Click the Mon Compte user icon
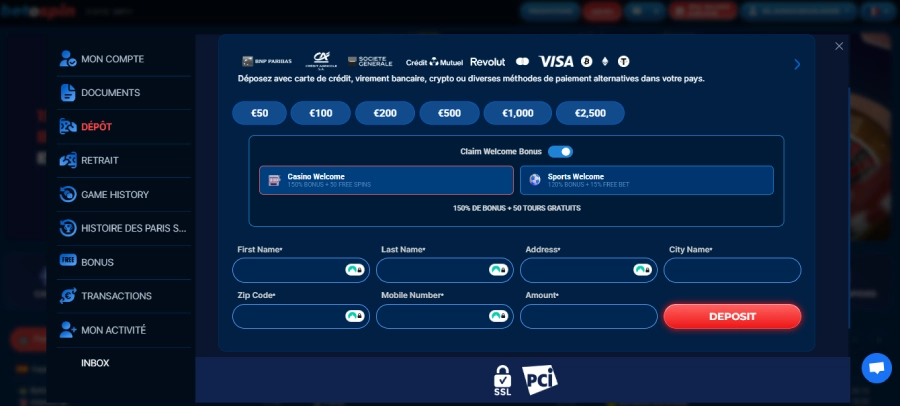Screen dimensions: 900x406 [68, 59]
